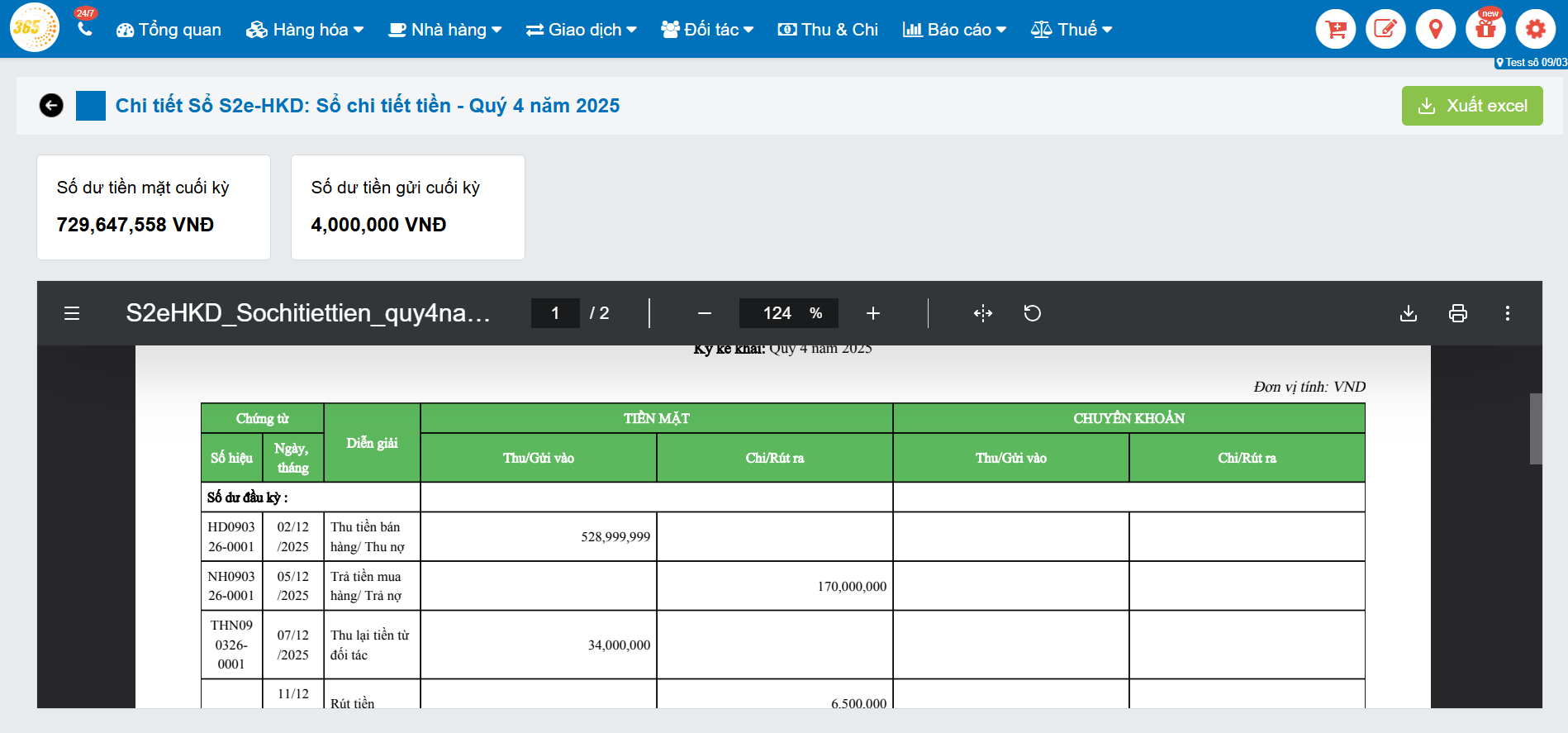Print the PDF document

1458,313
